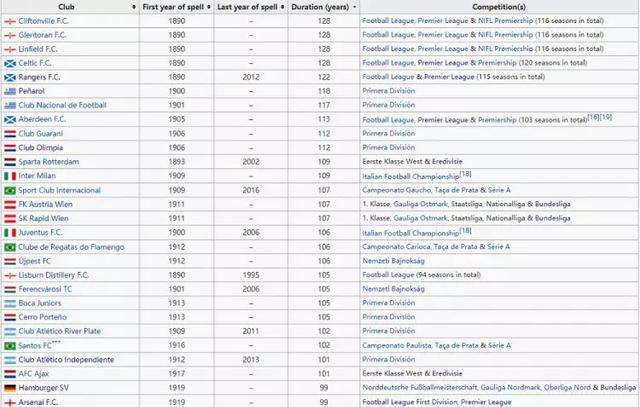Open Campeonato Carioca competition link
The image size is (640, 407).
pos(396,247)
